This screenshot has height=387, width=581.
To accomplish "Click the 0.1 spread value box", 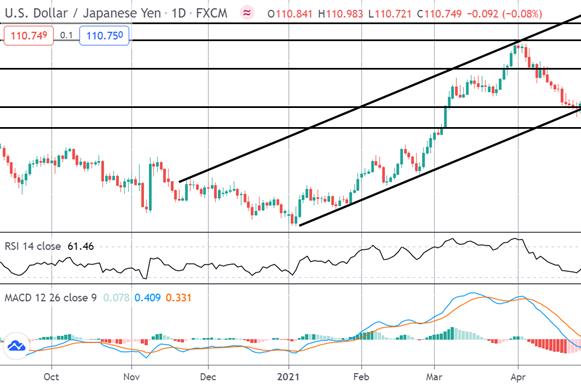I will (x=66, y=36).
